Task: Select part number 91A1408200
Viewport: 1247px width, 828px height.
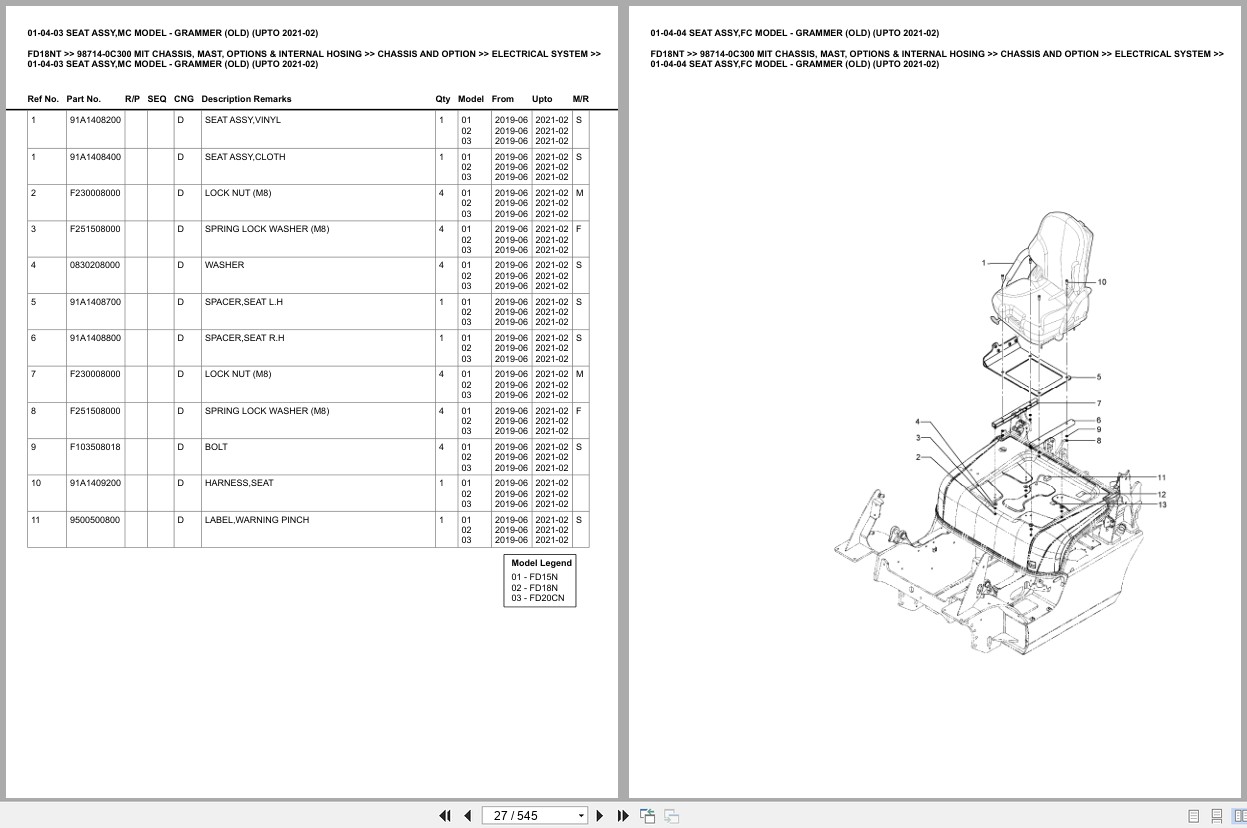Action: click(95, 120)
